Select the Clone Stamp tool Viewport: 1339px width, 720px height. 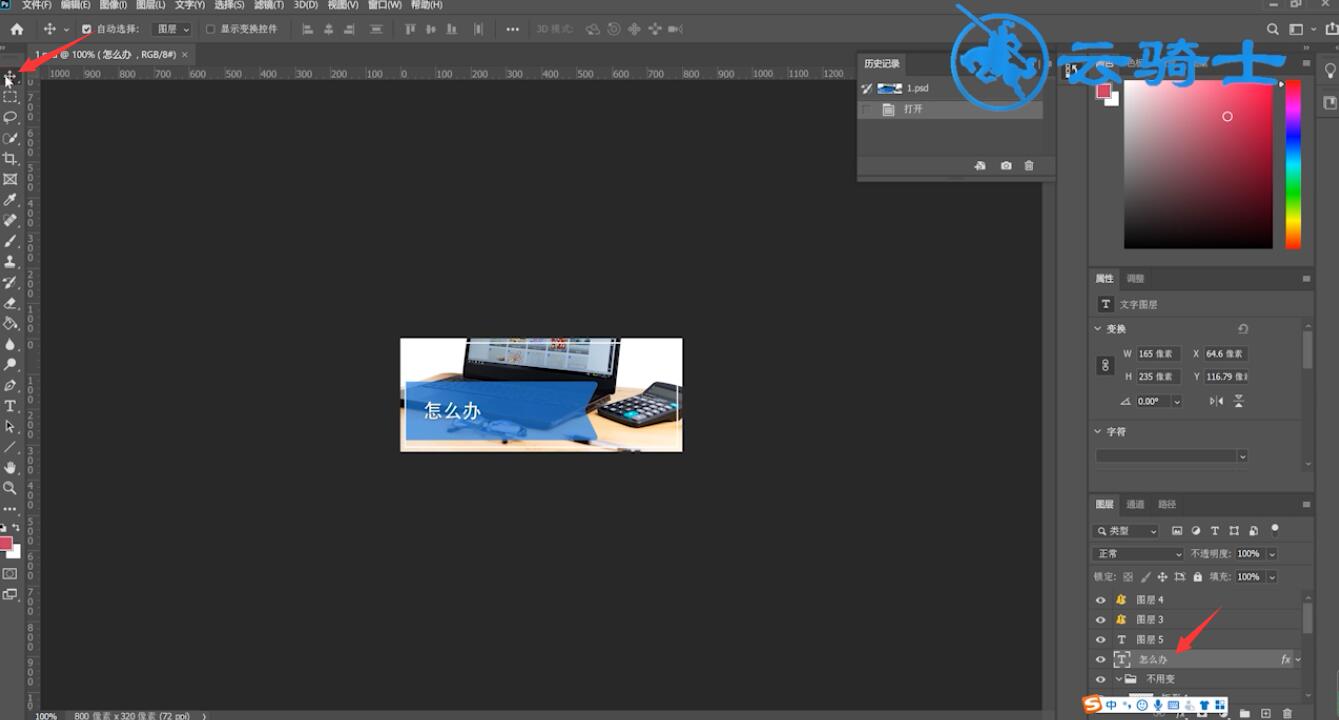[x=10, y=262]
